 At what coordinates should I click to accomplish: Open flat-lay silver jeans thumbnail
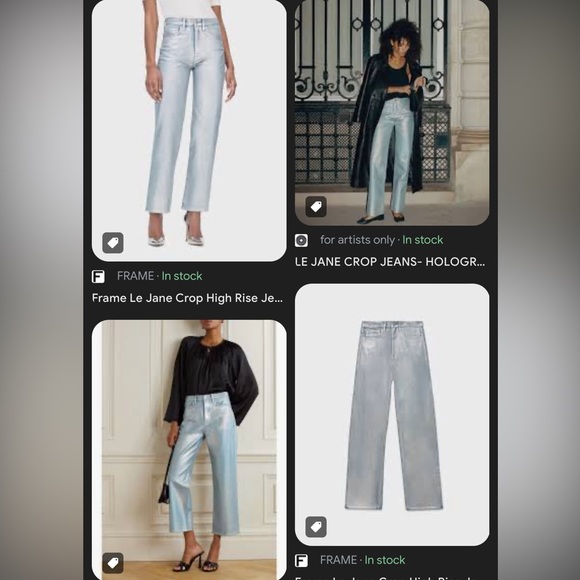pos(392,415)
